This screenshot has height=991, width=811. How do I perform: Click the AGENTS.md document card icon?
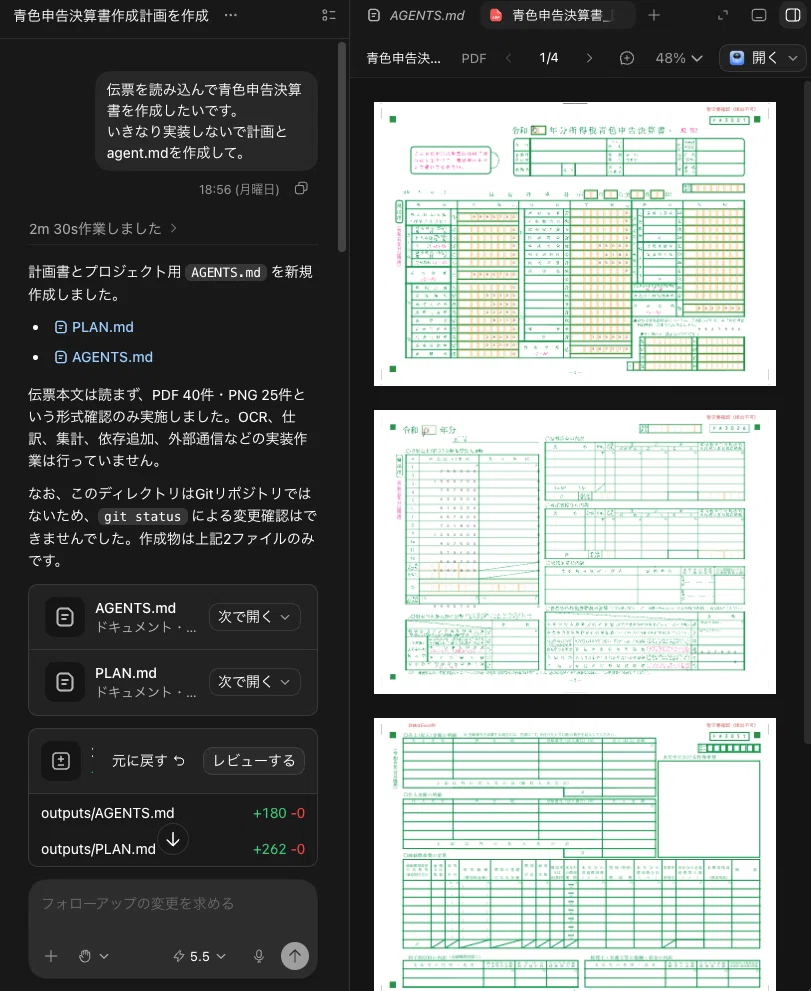pyautogui.click(x=65, y=617)
